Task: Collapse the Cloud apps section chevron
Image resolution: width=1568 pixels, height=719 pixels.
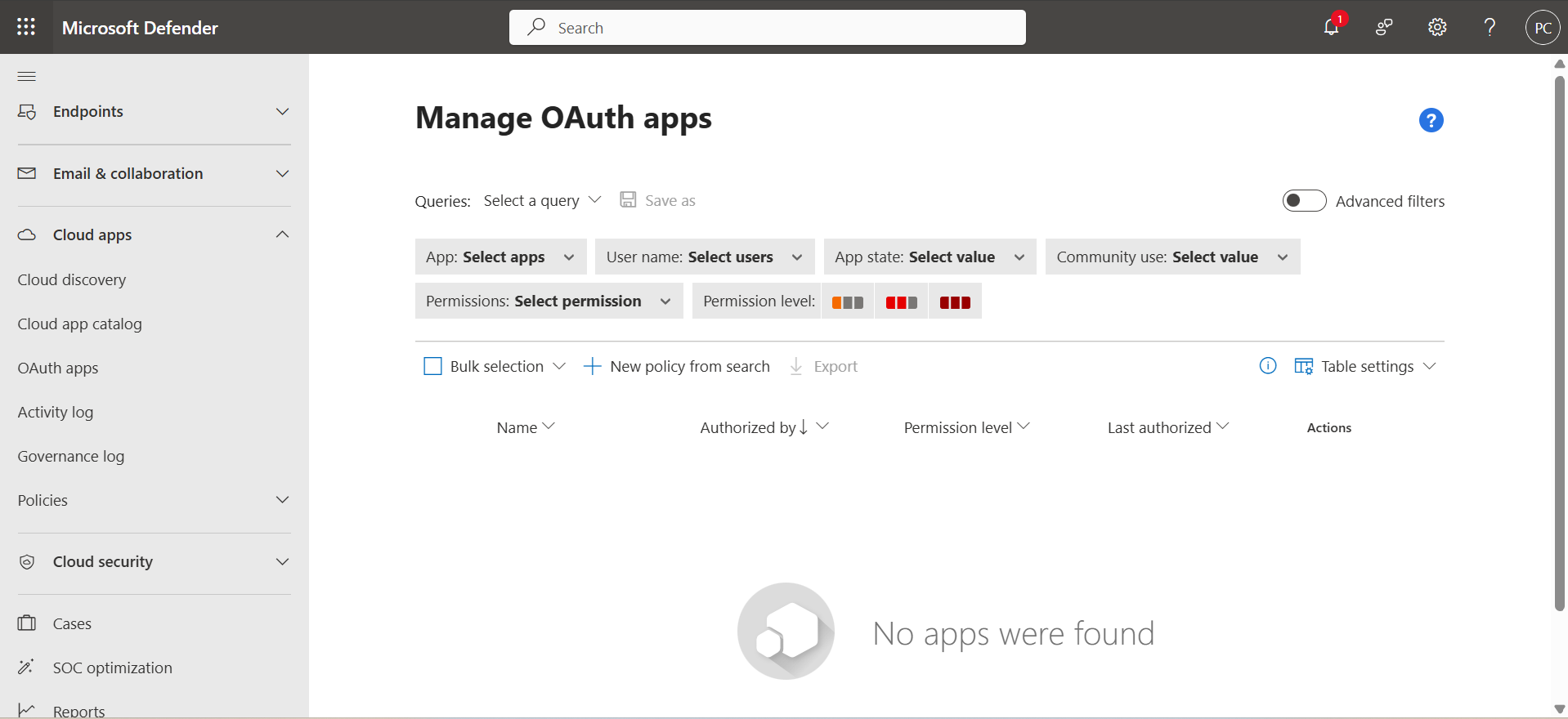Action: click(283, 234)
